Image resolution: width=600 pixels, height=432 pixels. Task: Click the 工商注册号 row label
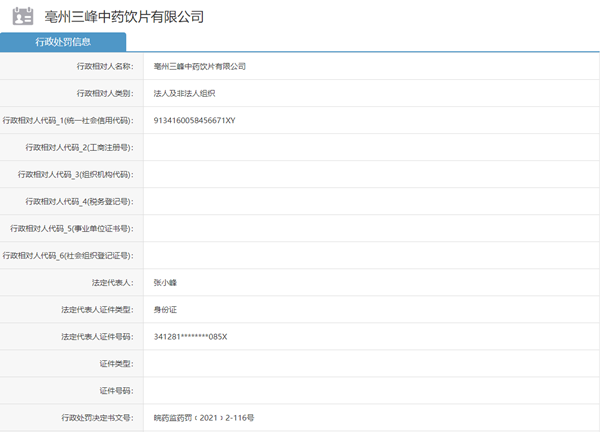pos(78,147)
